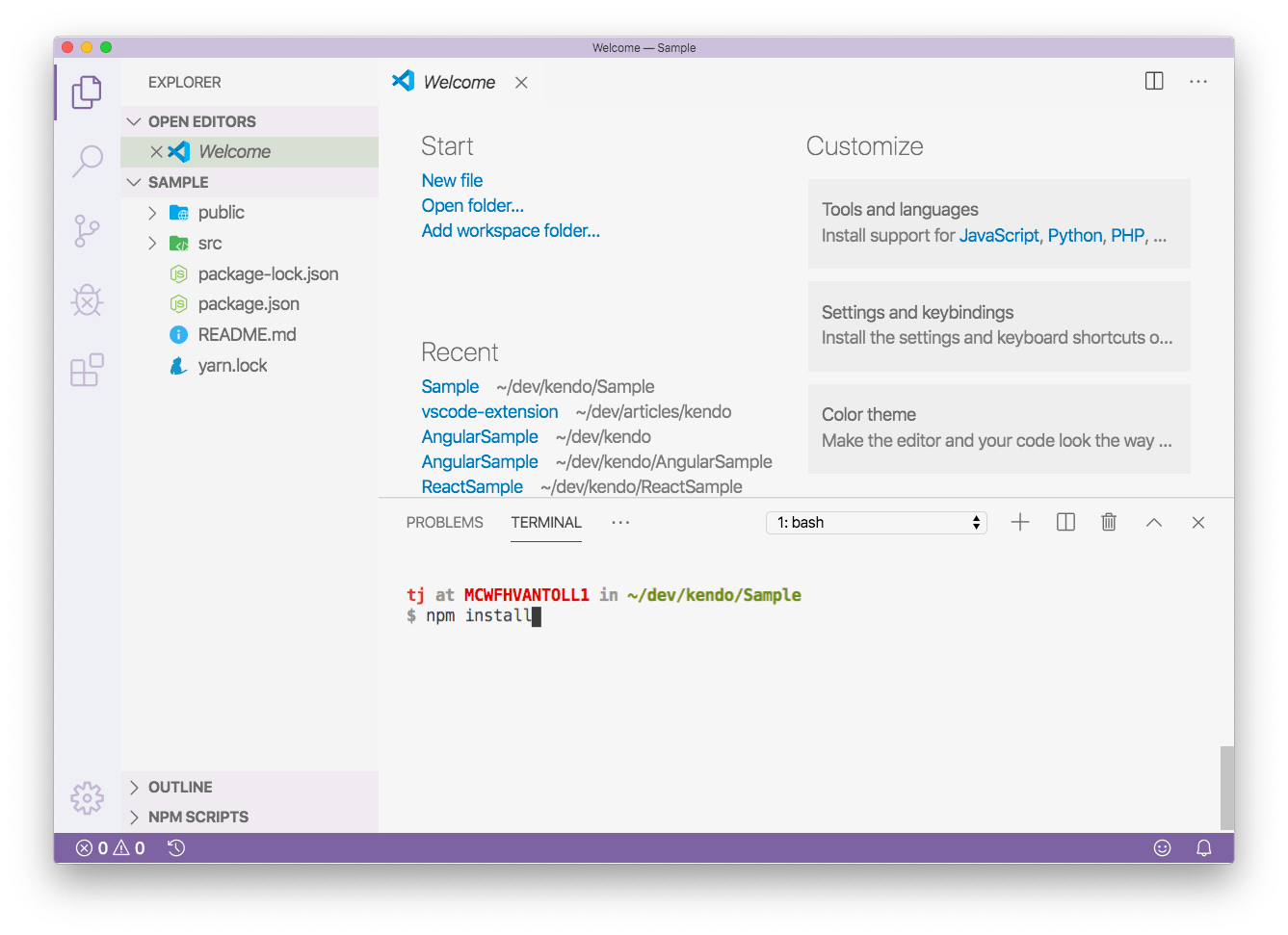Image resolution: width=1288 pixels, height=935 pixels.
Task: Open errors and warnings status indicator
Action: [x=111, y=848]
